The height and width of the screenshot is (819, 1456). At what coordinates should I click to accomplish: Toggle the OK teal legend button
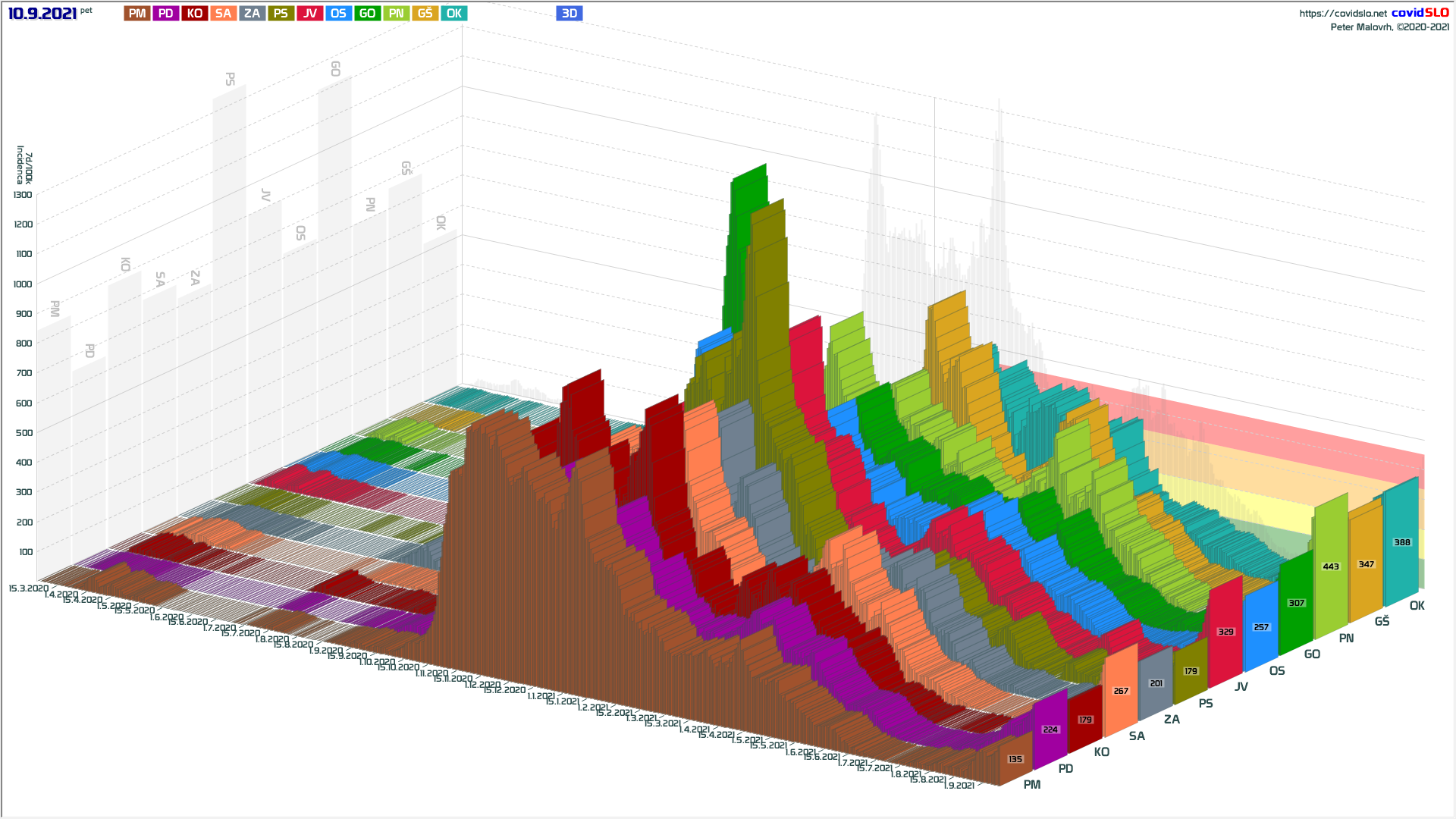coord(454,14)
